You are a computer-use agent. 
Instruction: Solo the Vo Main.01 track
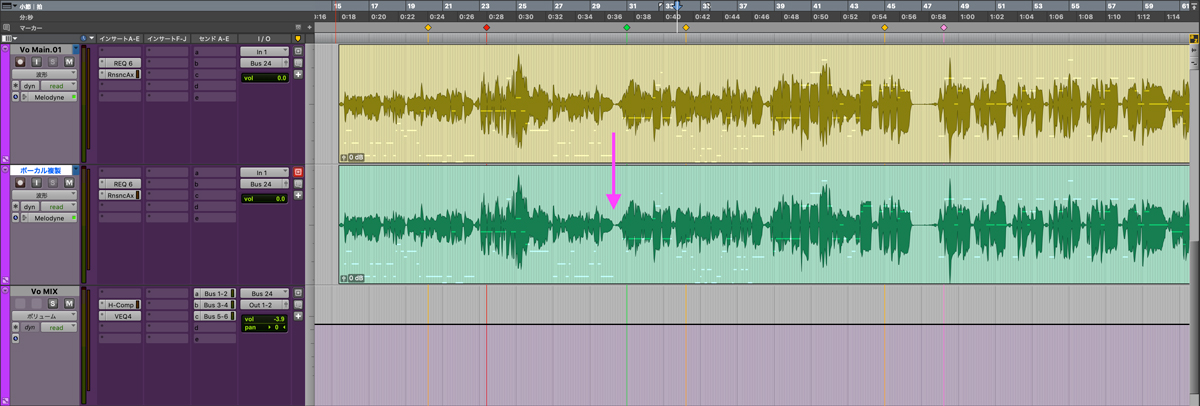click(53, 62)
